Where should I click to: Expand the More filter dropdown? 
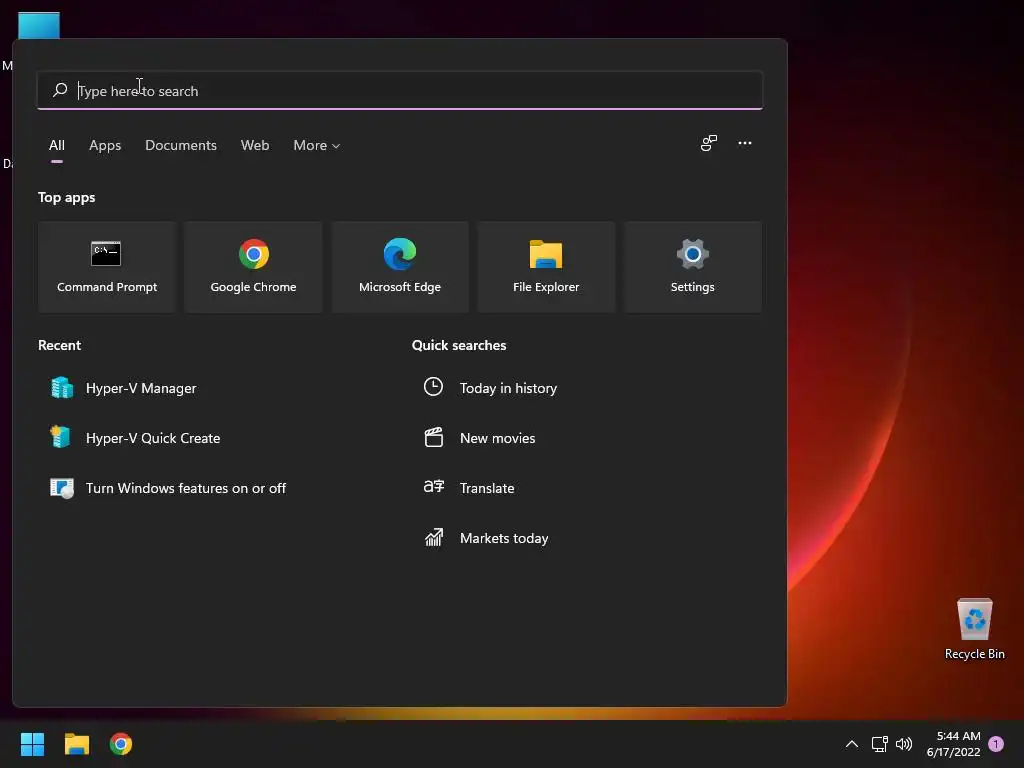(x=317, y=145)
